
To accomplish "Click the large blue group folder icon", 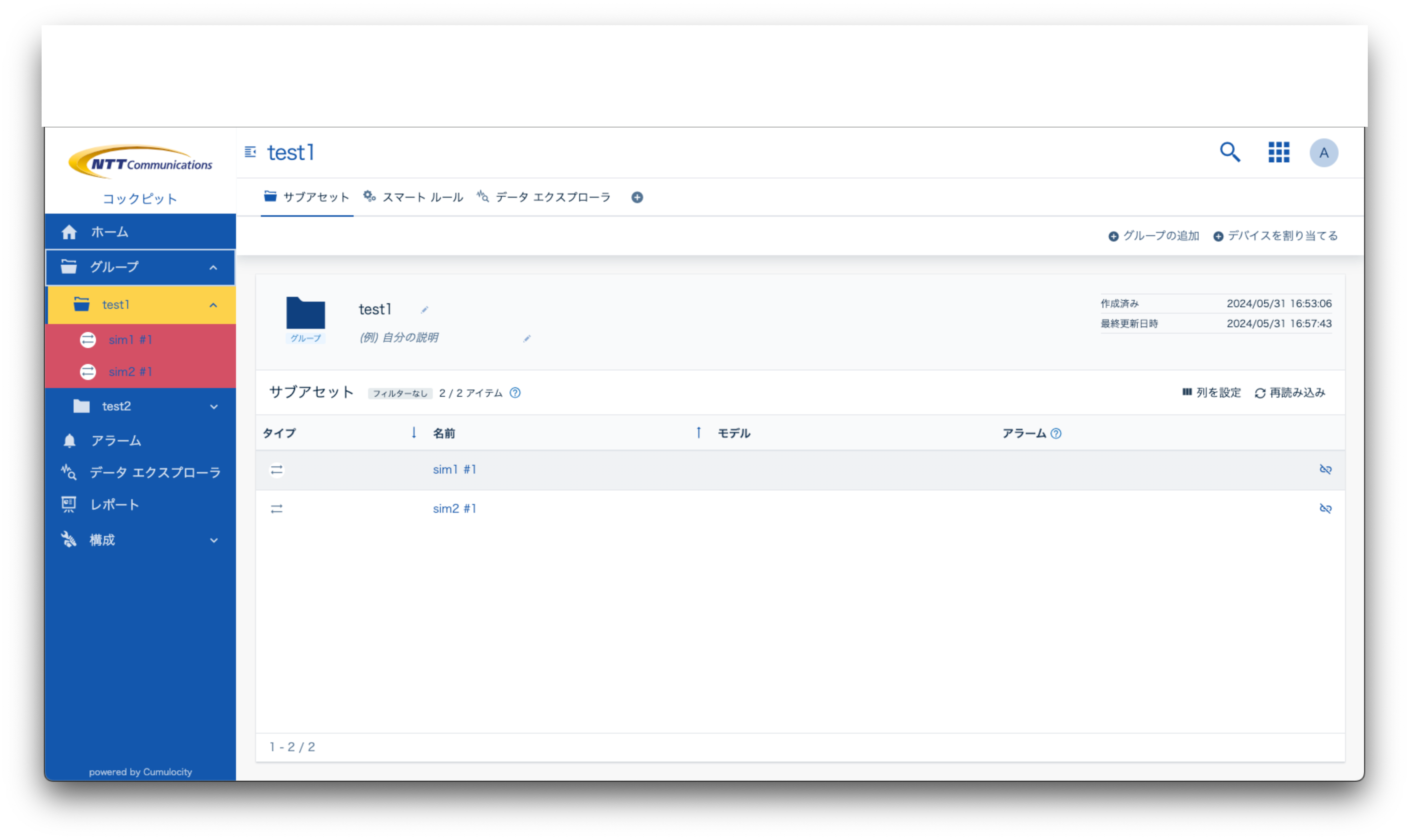I will 306,313.
